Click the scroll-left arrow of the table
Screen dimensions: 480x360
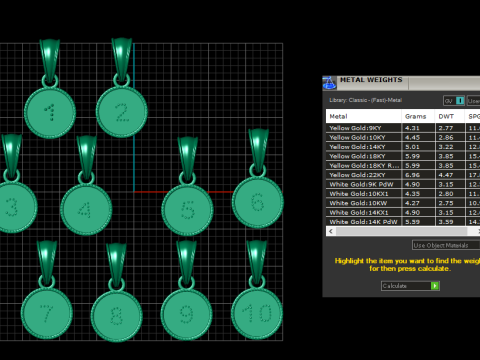click(331, 231)
